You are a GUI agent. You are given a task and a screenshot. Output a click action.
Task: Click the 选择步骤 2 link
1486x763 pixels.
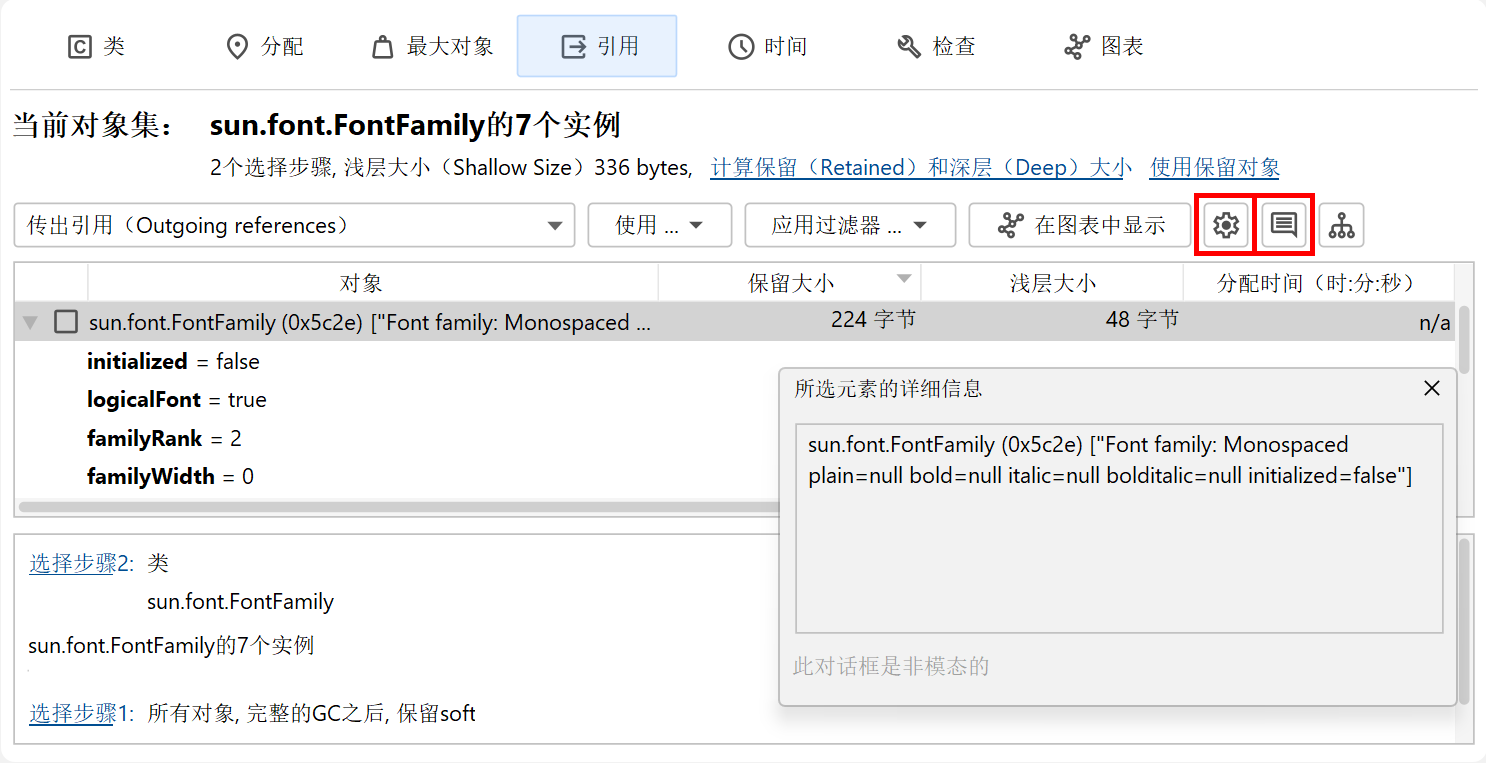point(73,564)
